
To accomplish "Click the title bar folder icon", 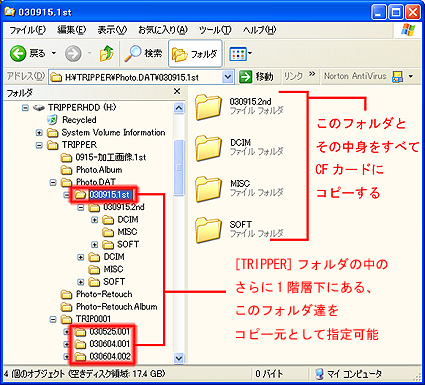I will click(x=9, y=12).
